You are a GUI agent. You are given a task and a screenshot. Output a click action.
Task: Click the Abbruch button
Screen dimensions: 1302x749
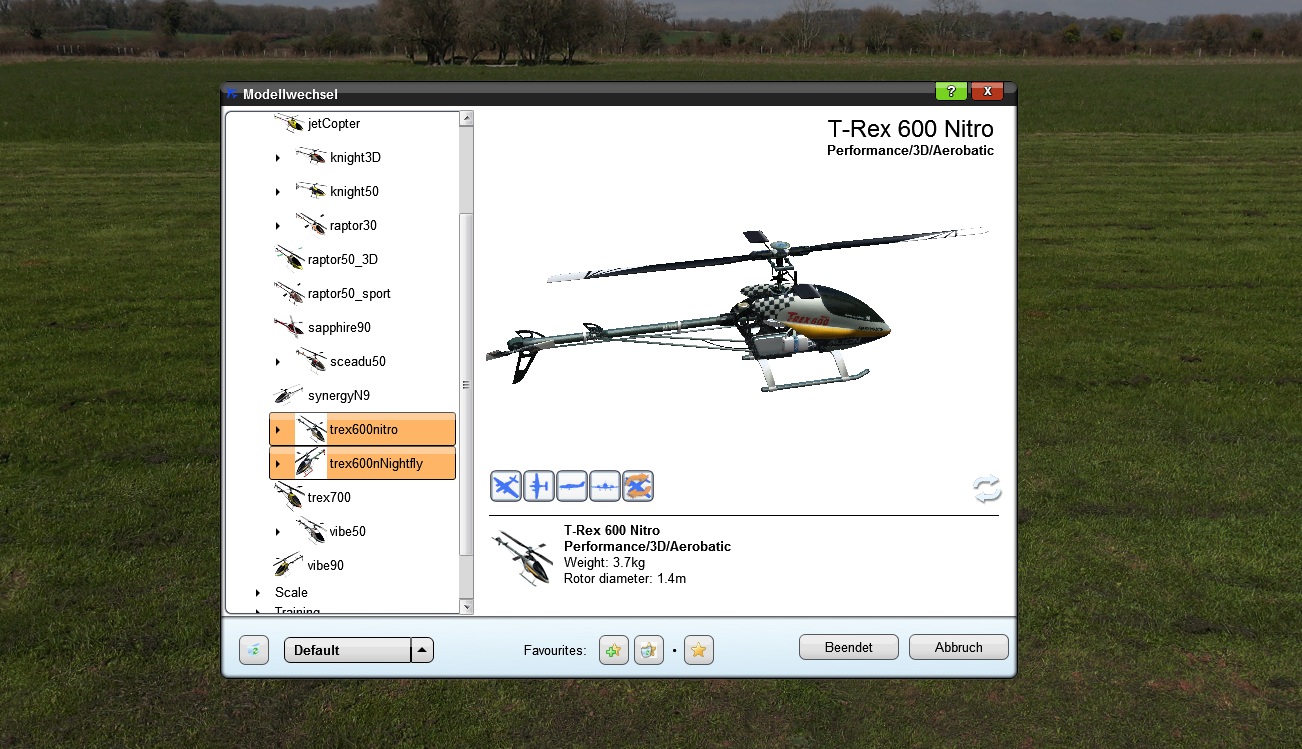(958, 647)
